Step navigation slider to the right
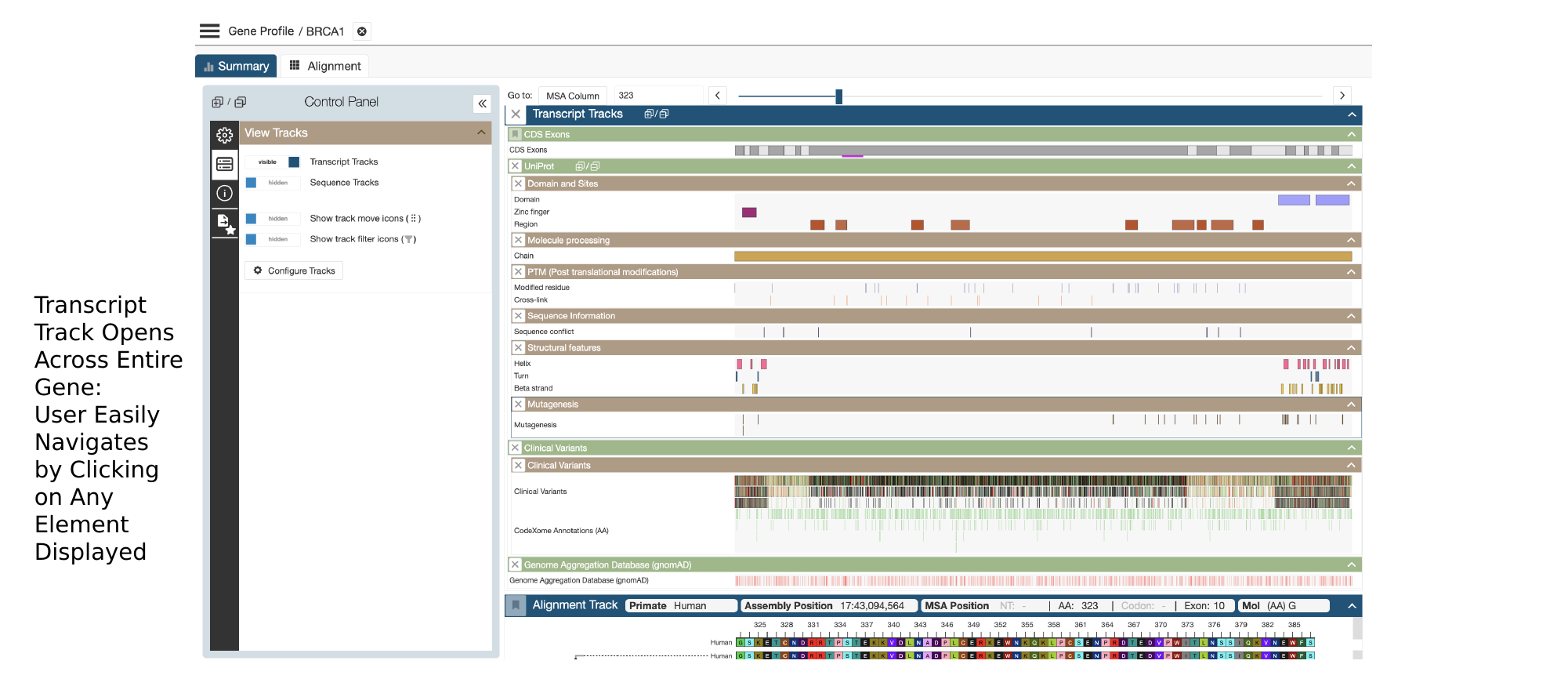The height and width of the screenshot is (686, 1568). coord(1342,96)
